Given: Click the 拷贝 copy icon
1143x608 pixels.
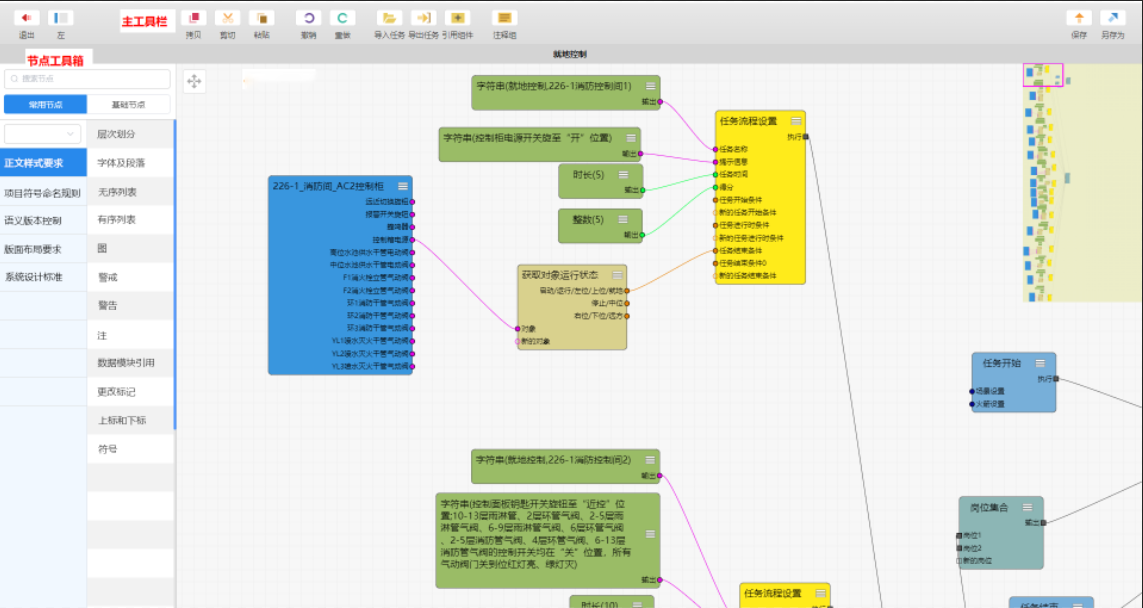Looking at the screenshot, I should [193, 18].
